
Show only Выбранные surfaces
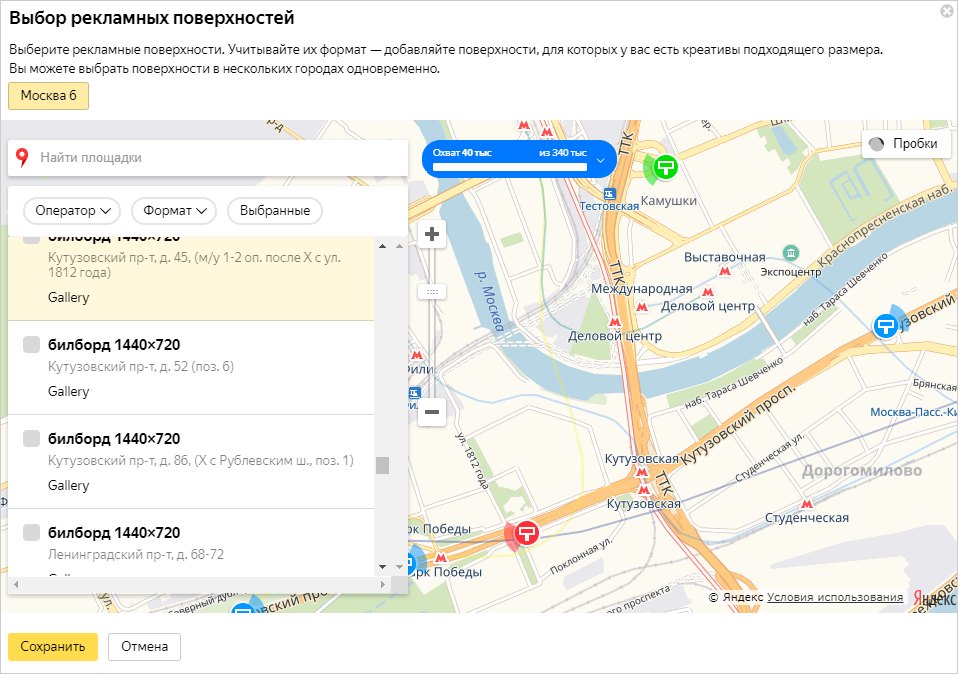click(275, 211)
